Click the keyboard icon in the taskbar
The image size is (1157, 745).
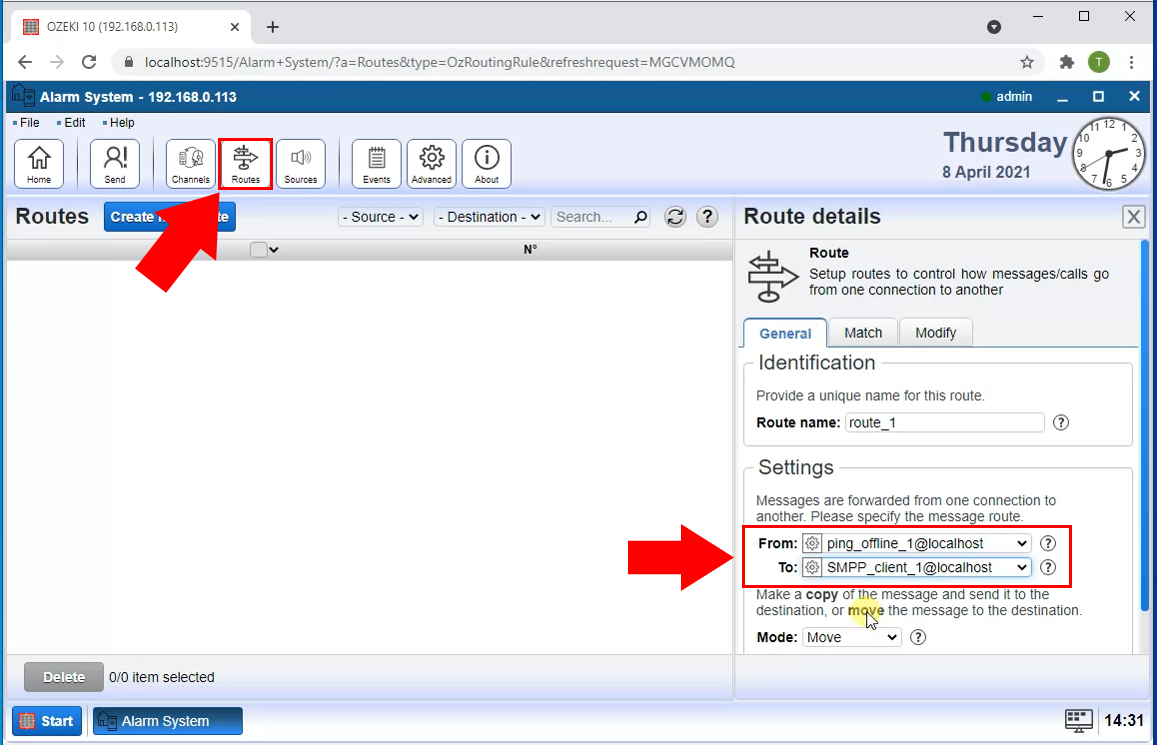tap(1078, 721)
